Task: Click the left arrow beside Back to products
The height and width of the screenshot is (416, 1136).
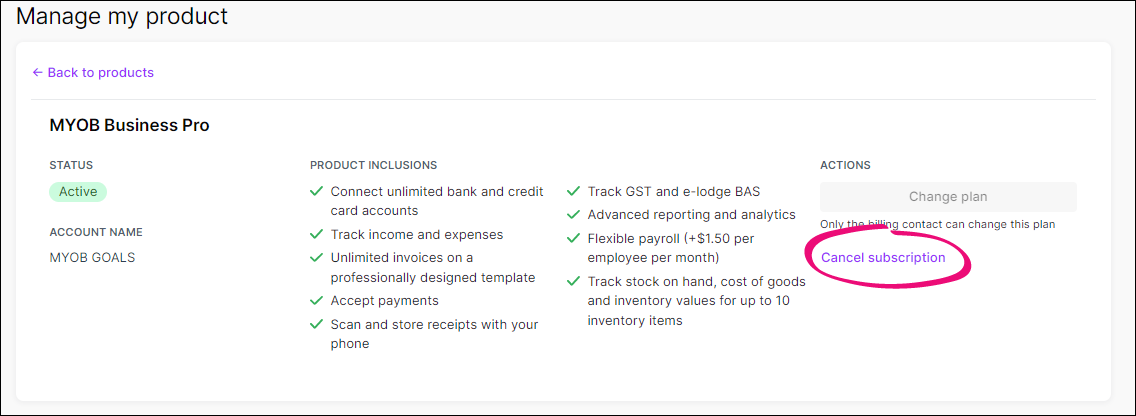Action: click(x=38, y=73)
